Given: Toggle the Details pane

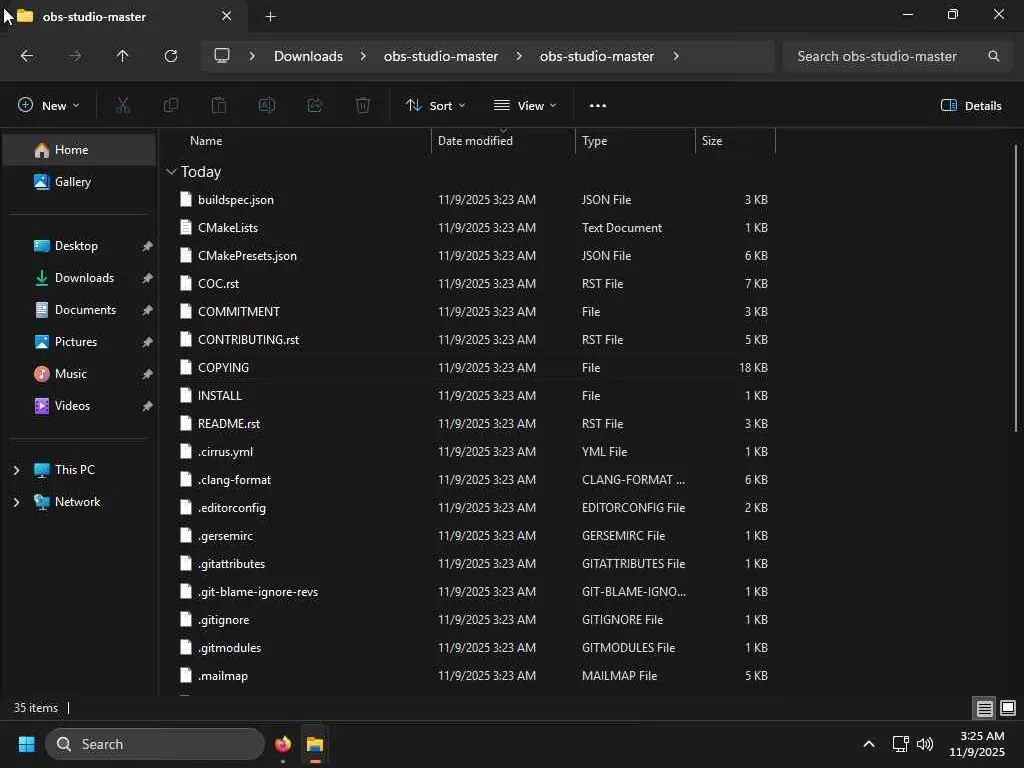Looking at the screenshot, I should 971,106.
